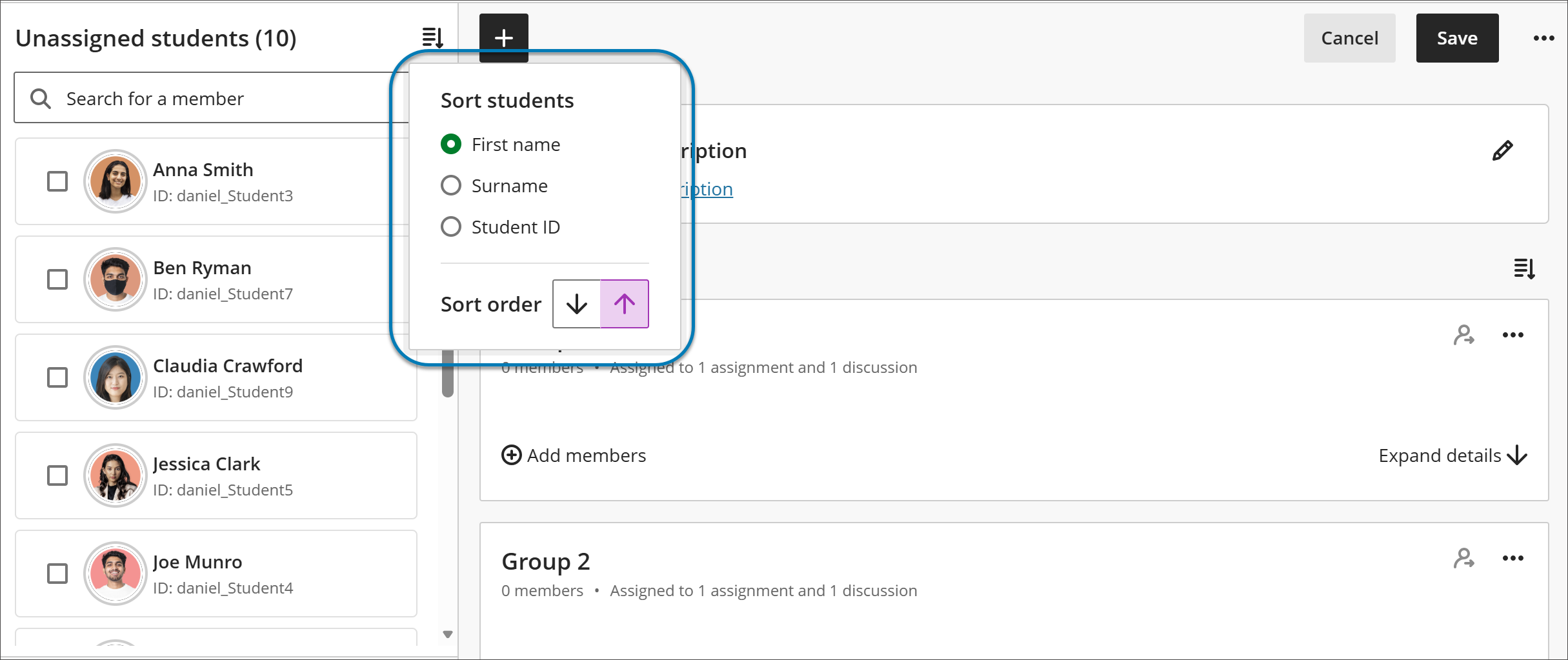Click the plus icon to create a new group
Screen dimensions: 1568x660
(x=503, y=37)
